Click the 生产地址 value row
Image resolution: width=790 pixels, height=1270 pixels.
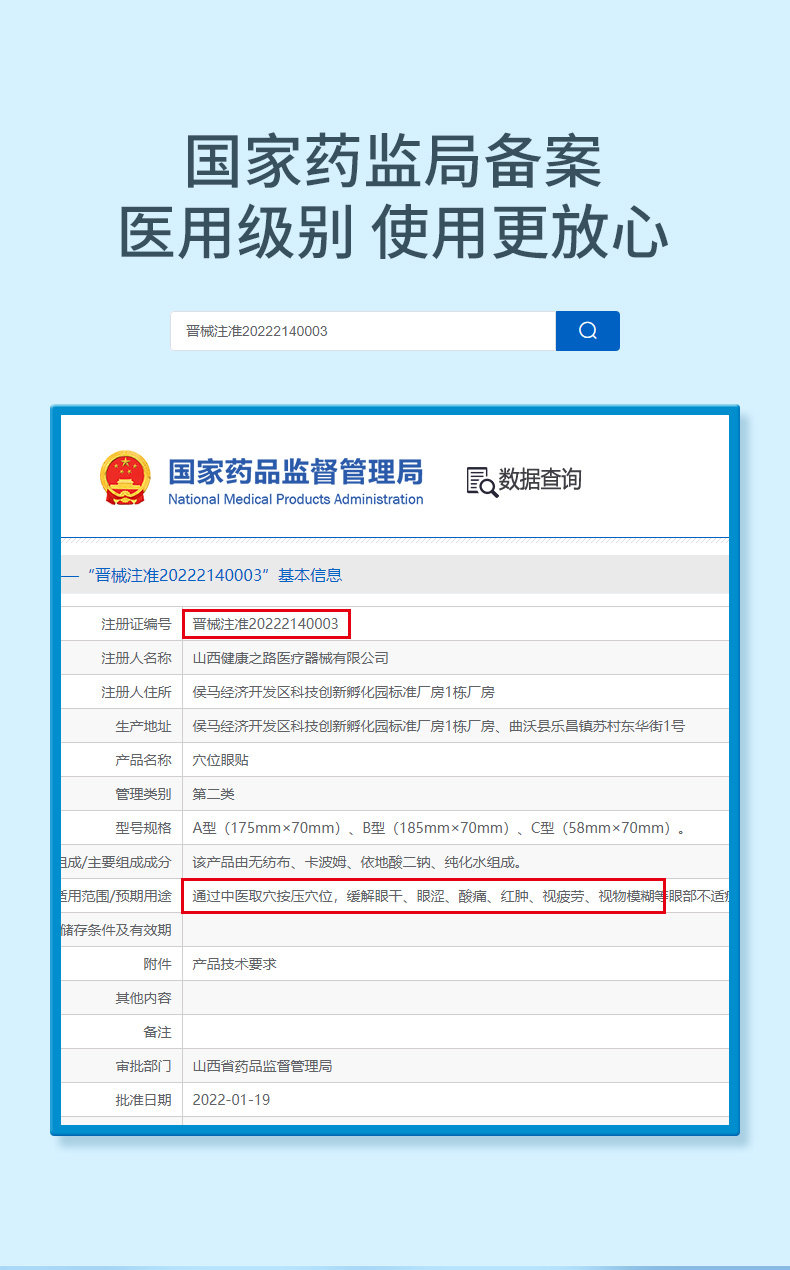[x=439, y=726]
